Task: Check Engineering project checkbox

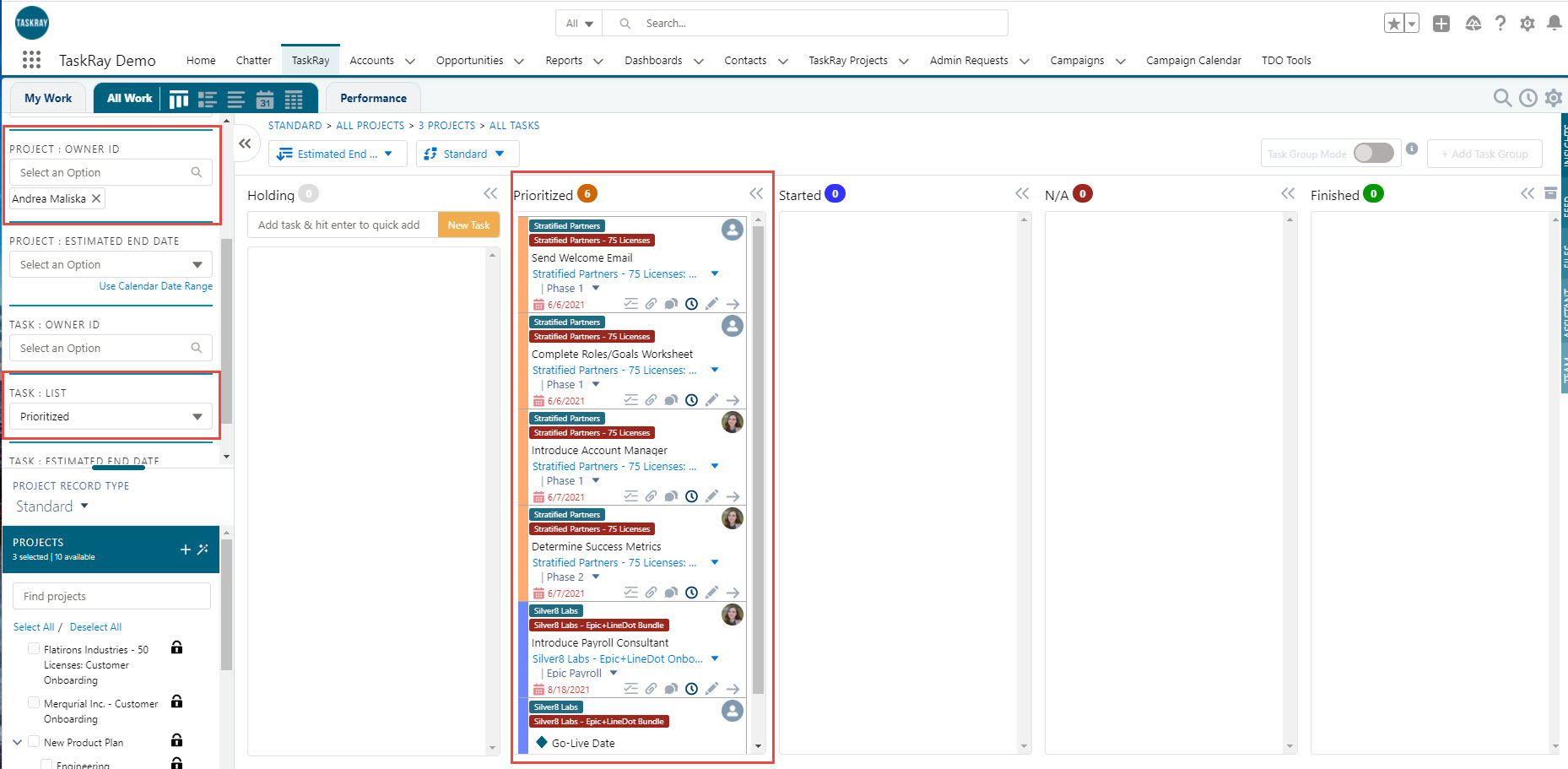Action: 46,764
